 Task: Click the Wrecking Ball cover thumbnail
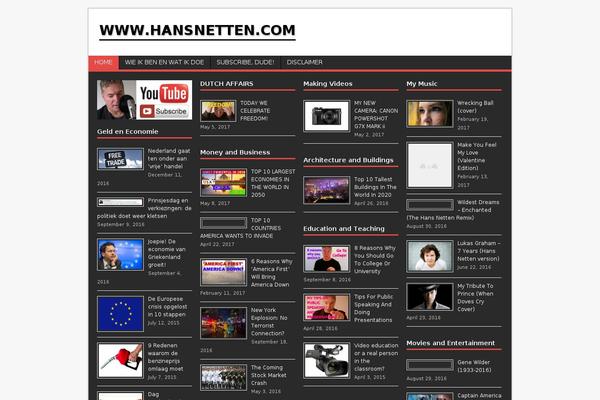pyautogui.click(x=430, y=113)
